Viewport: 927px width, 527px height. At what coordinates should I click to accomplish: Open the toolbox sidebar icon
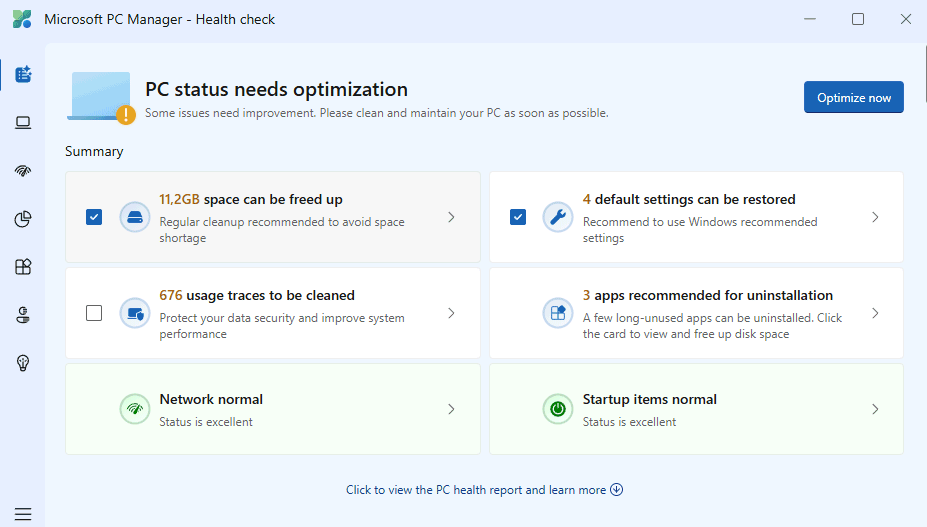23,315
